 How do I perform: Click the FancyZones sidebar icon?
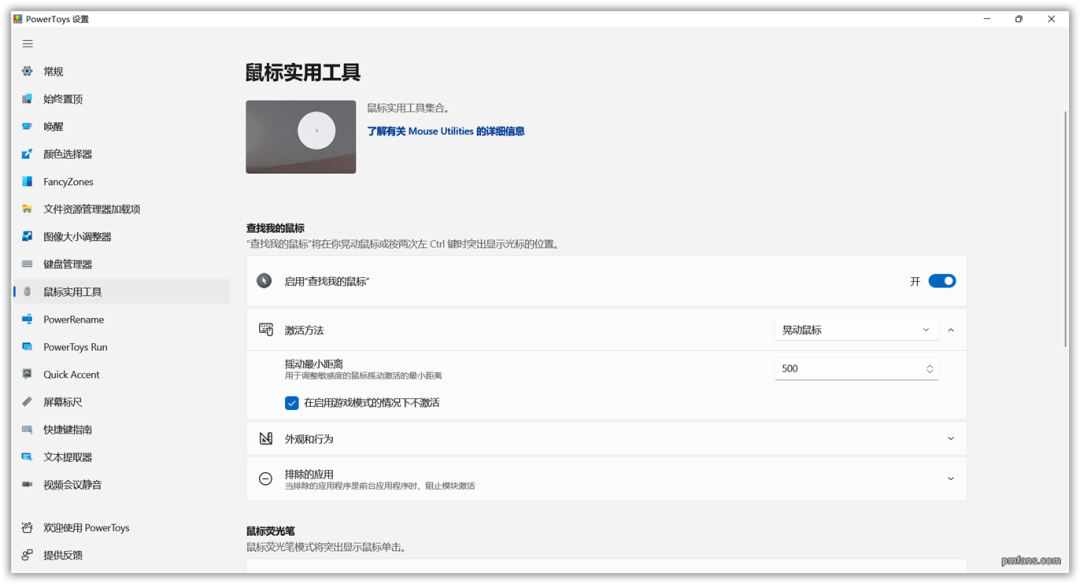click(x=27, y=181)
